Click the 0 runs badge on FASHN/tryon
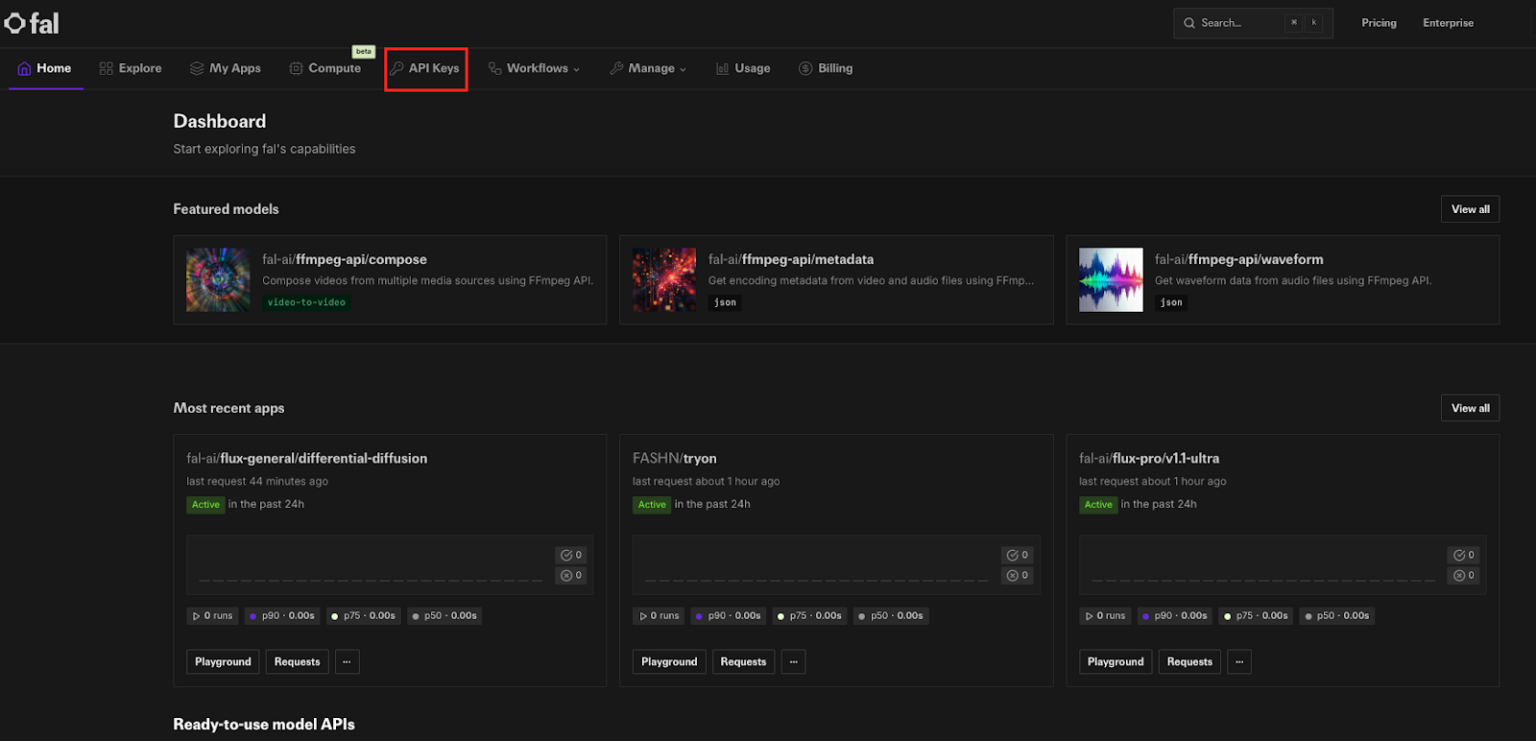The height and width of the screenshot is (741, 1536). pos(659,616)
